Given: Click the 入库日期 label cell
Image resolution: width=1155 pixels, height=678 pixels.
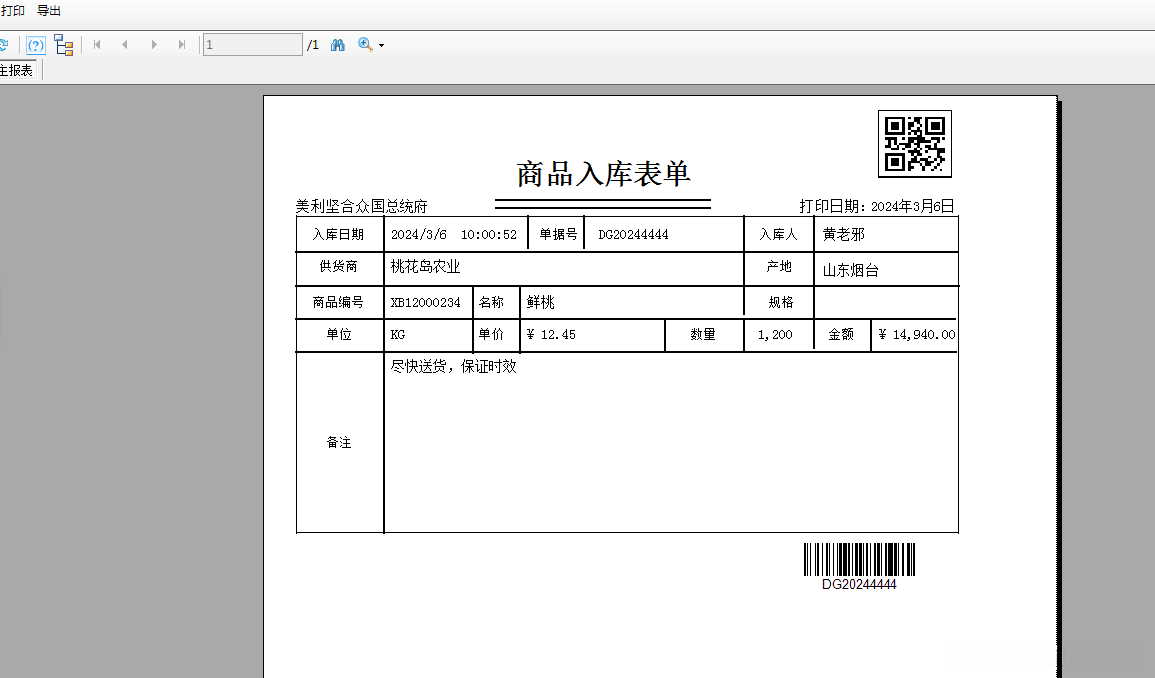Looking at the screenshot, I should (x=339, y=234).
